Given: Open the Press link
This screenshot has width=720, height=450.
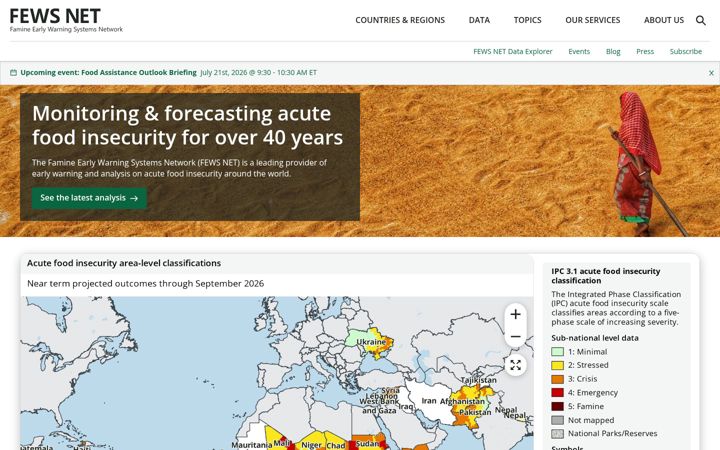Looking at the screenshot, I should [x=645, y=51].
